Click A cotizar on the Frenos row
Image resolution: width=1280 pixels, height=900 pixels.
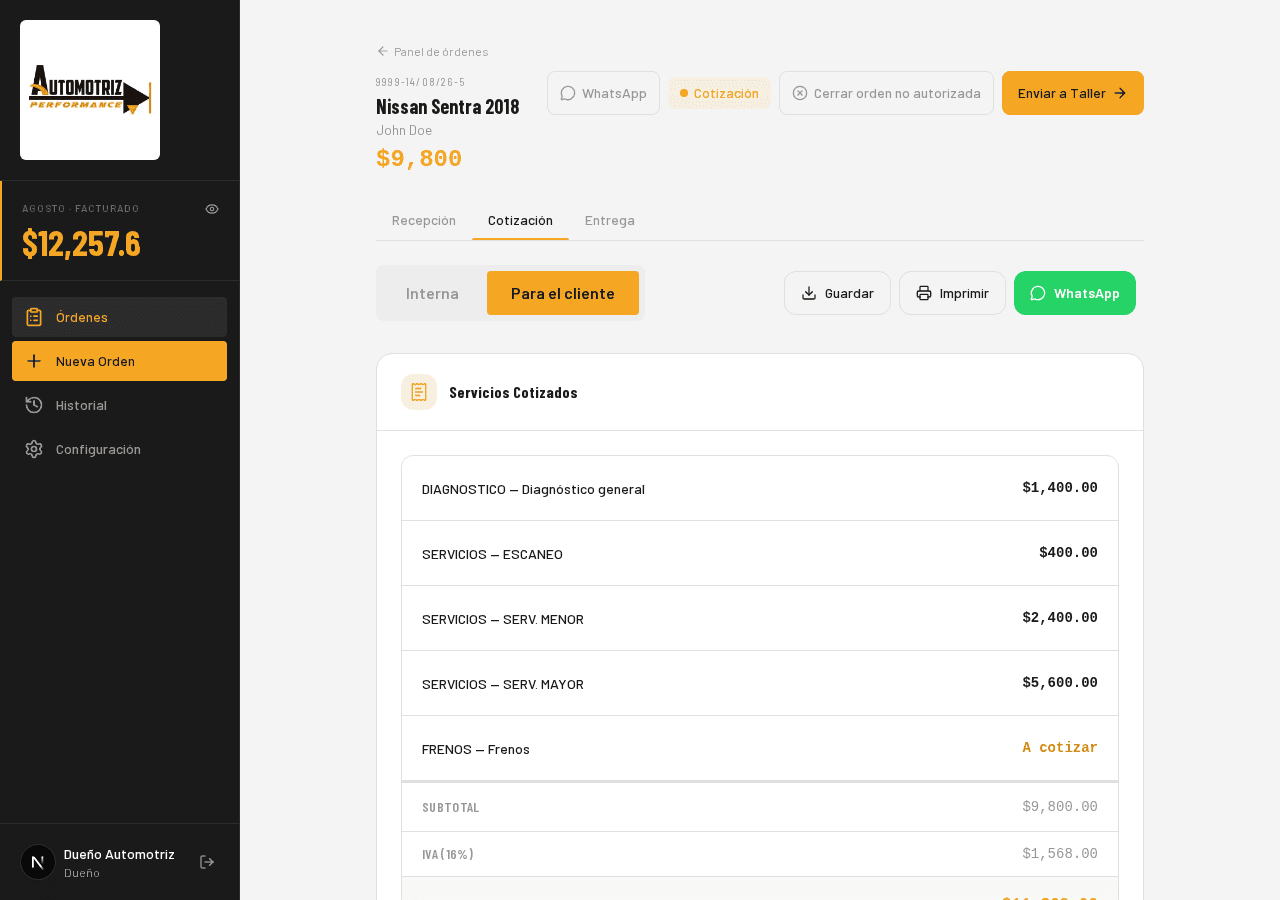[x=1060, y=748]
